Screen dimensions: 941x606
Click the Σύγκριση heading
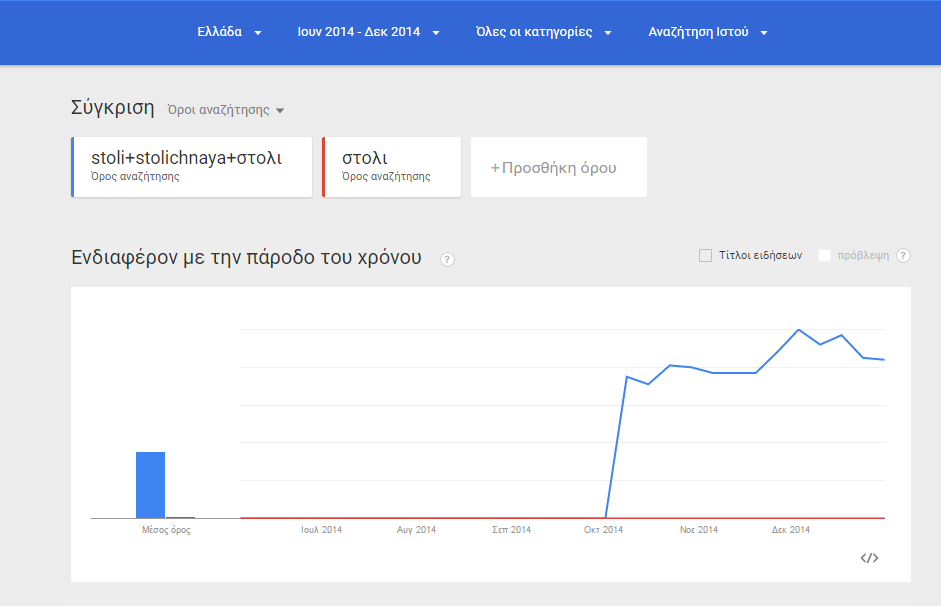pos(113,108)
